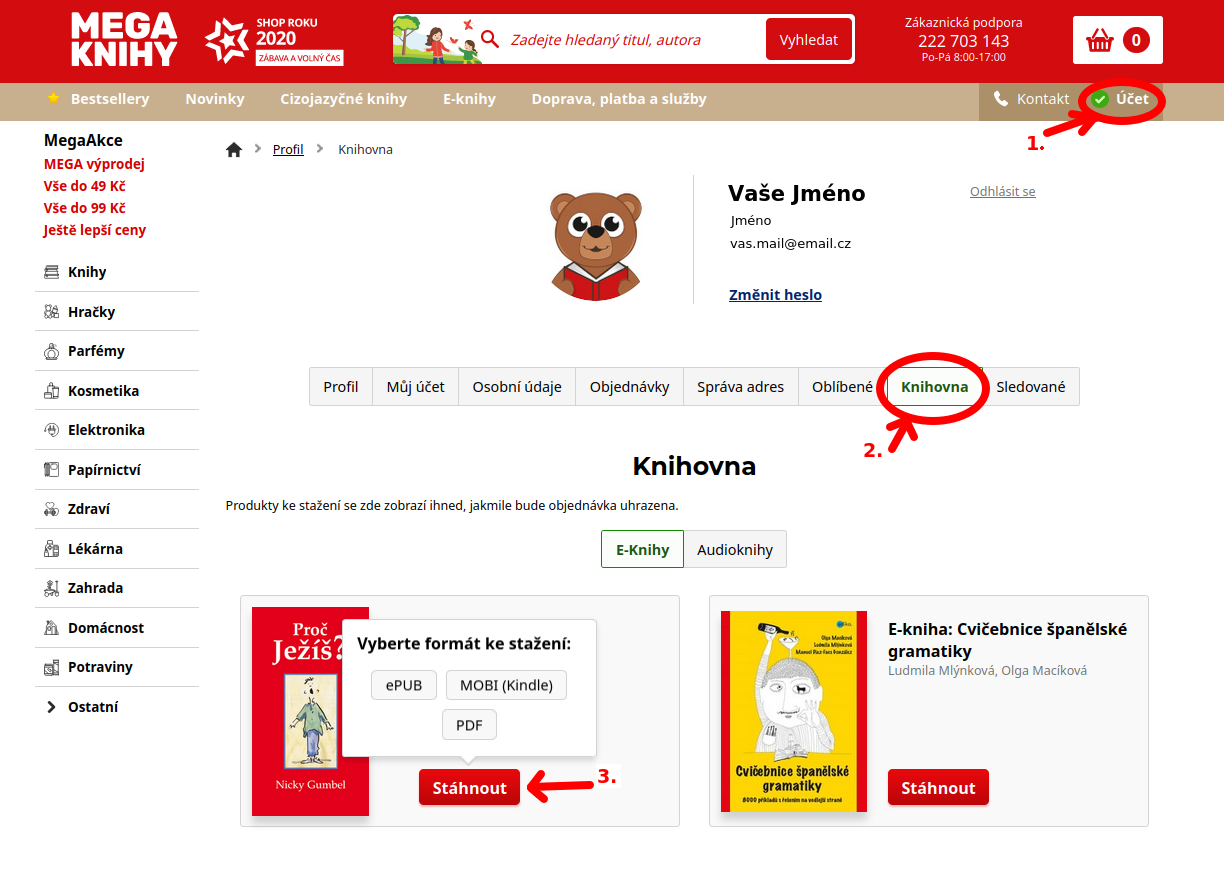This screenshot has width=1224, height=894.
Task: Select the ePUB download format
Action: pos(404,685)
